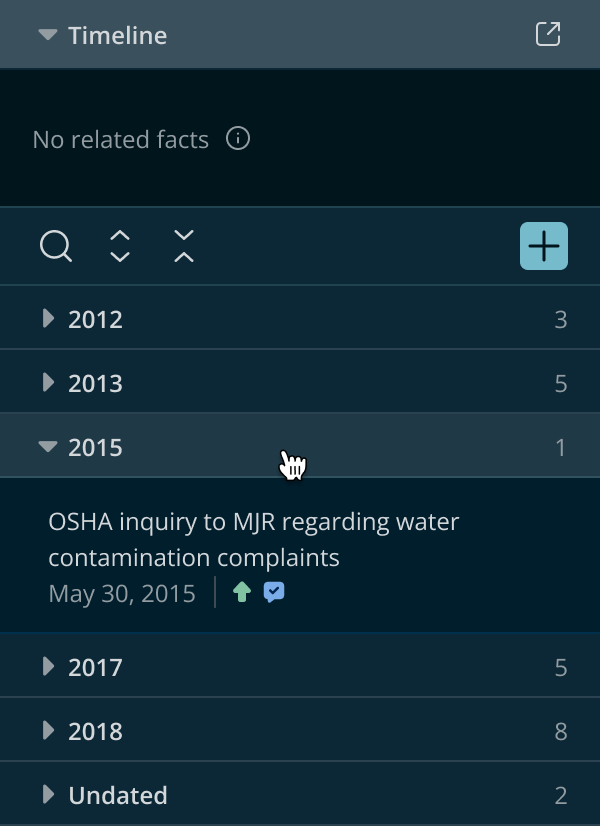
Task: Click the May 30, 2015 date text
Action: (x=122, y=594)
